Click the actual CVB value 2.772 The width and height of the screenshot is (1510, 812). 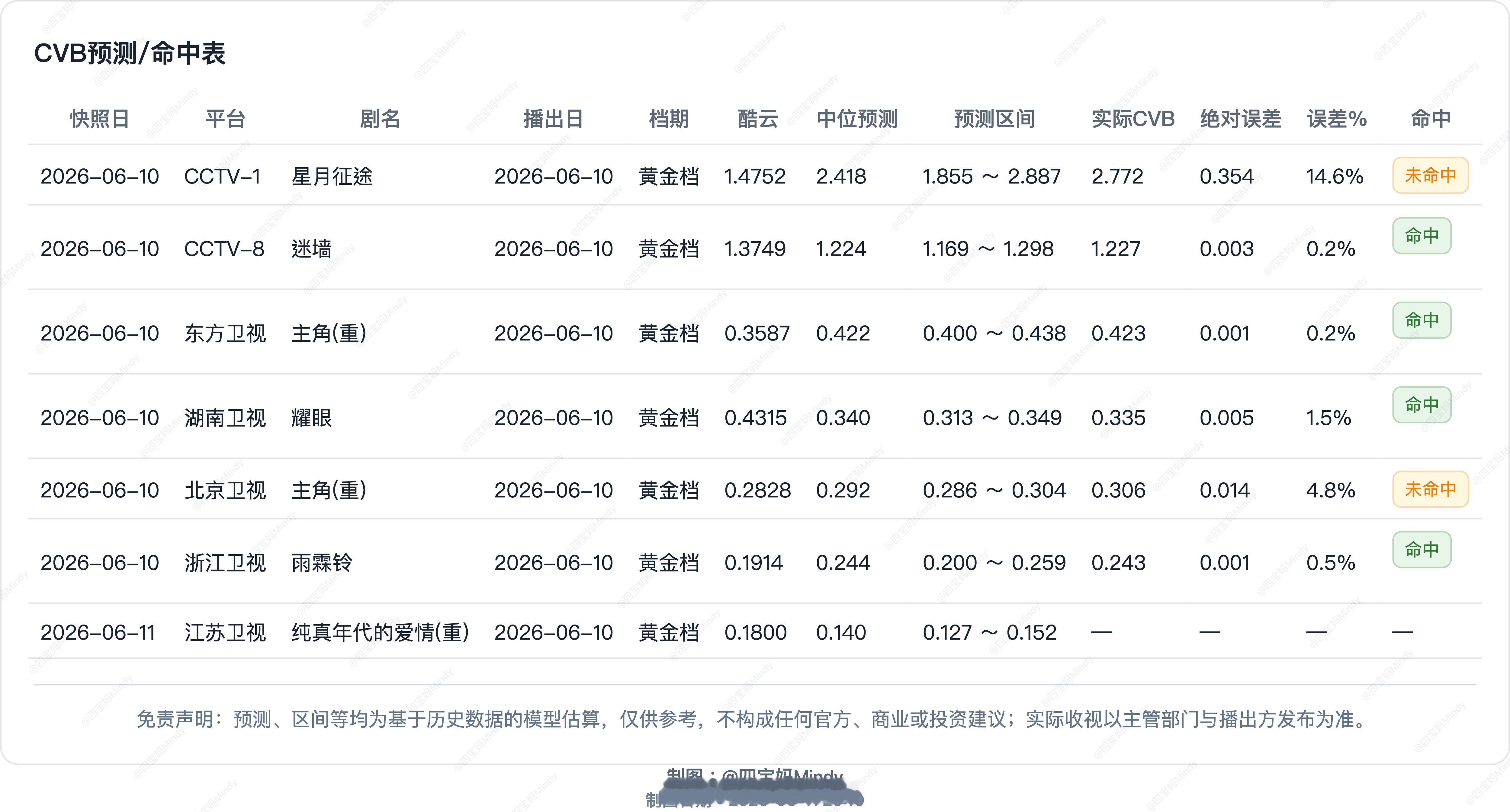point(1117,176)
